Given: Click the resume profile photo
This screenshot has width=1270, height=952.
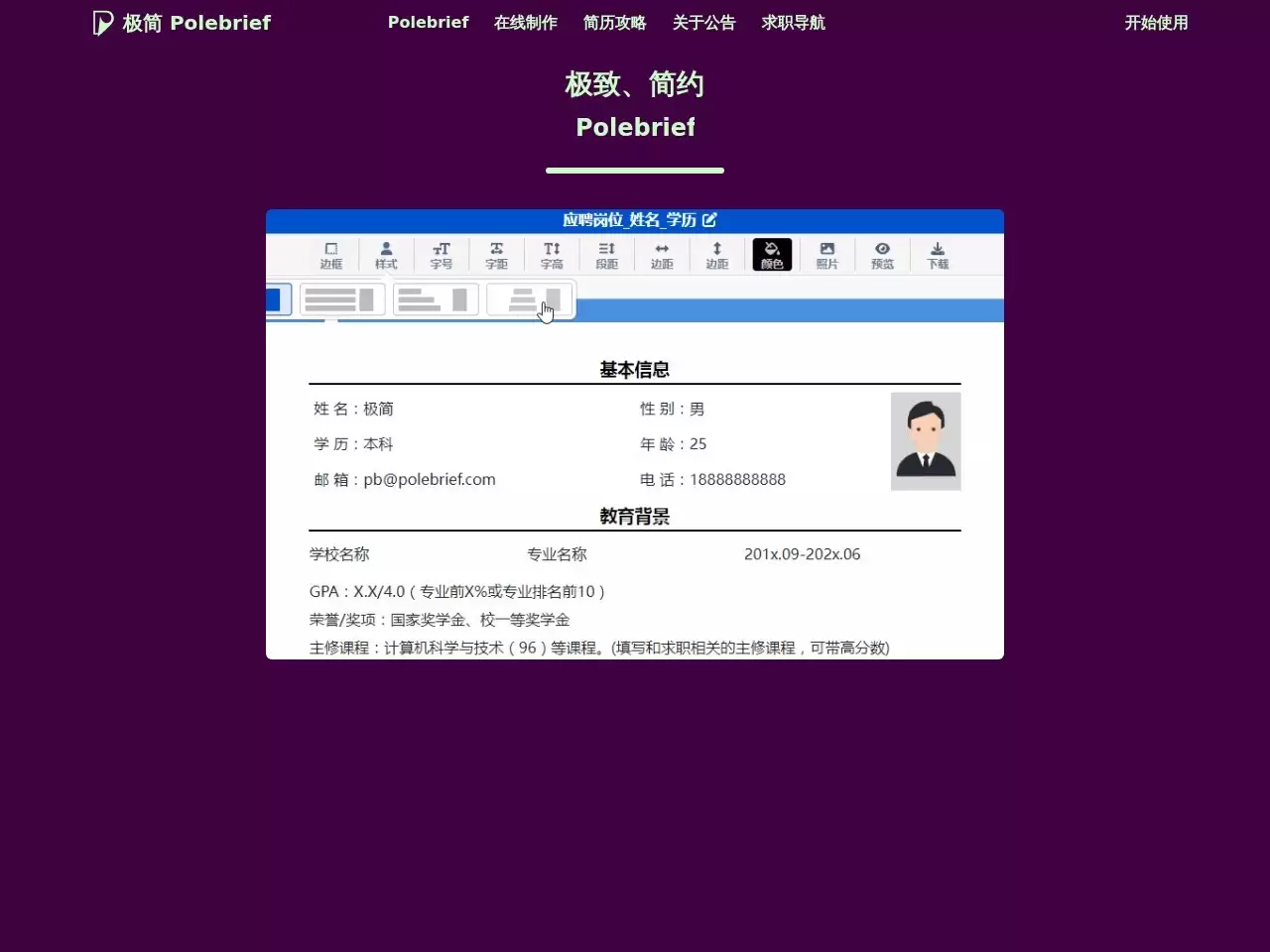Looking at the screenshot, I should click(926, 441).
